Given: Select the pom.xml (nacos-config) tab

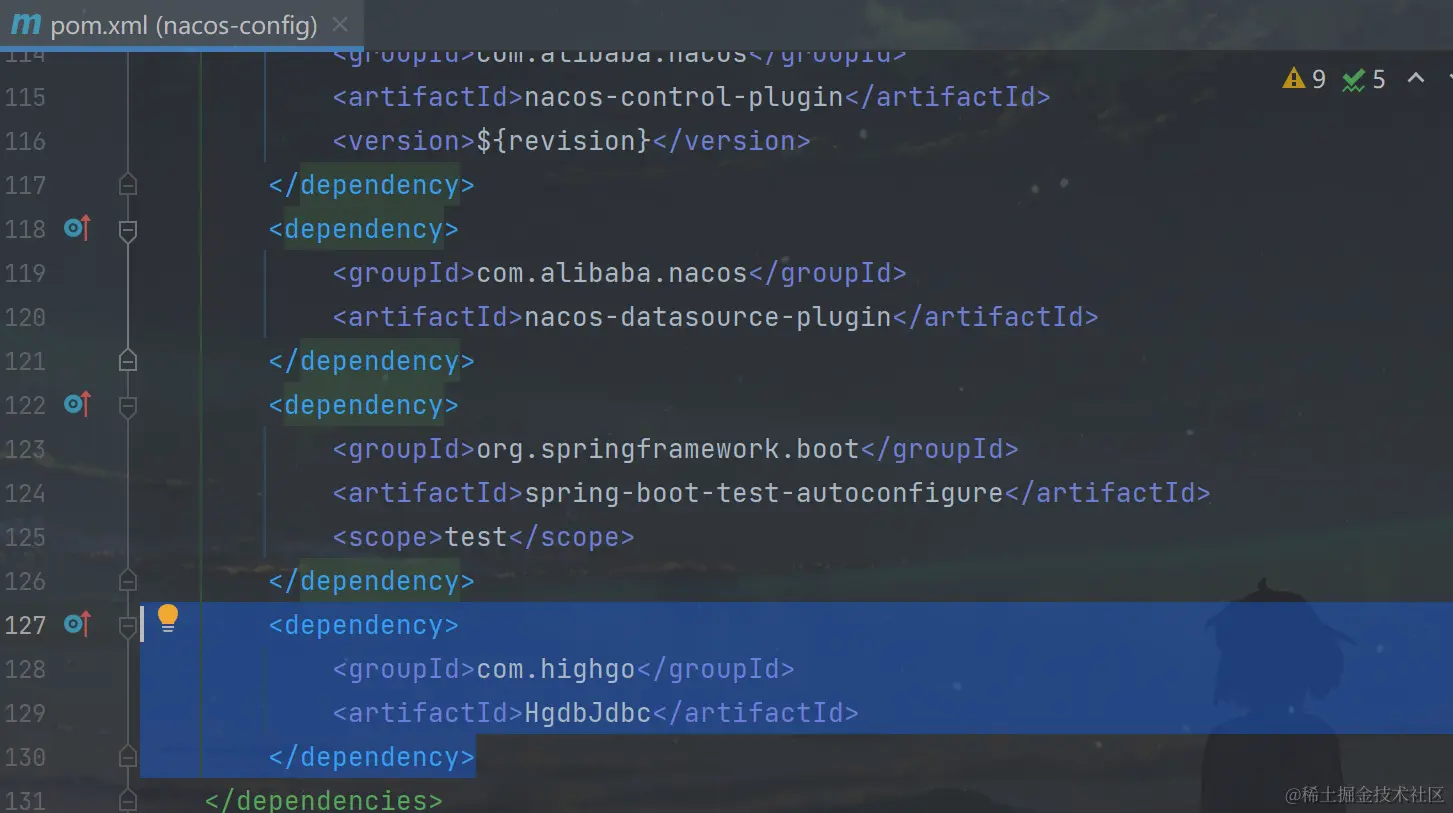Looking at the screenshot, I should (183, 25).
